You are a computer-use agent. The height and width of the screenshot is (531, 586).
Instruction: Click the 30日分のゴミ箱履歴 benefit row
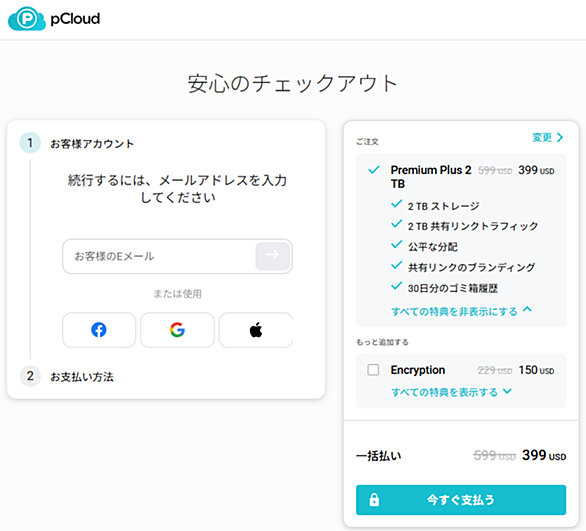tap(444, 288)
